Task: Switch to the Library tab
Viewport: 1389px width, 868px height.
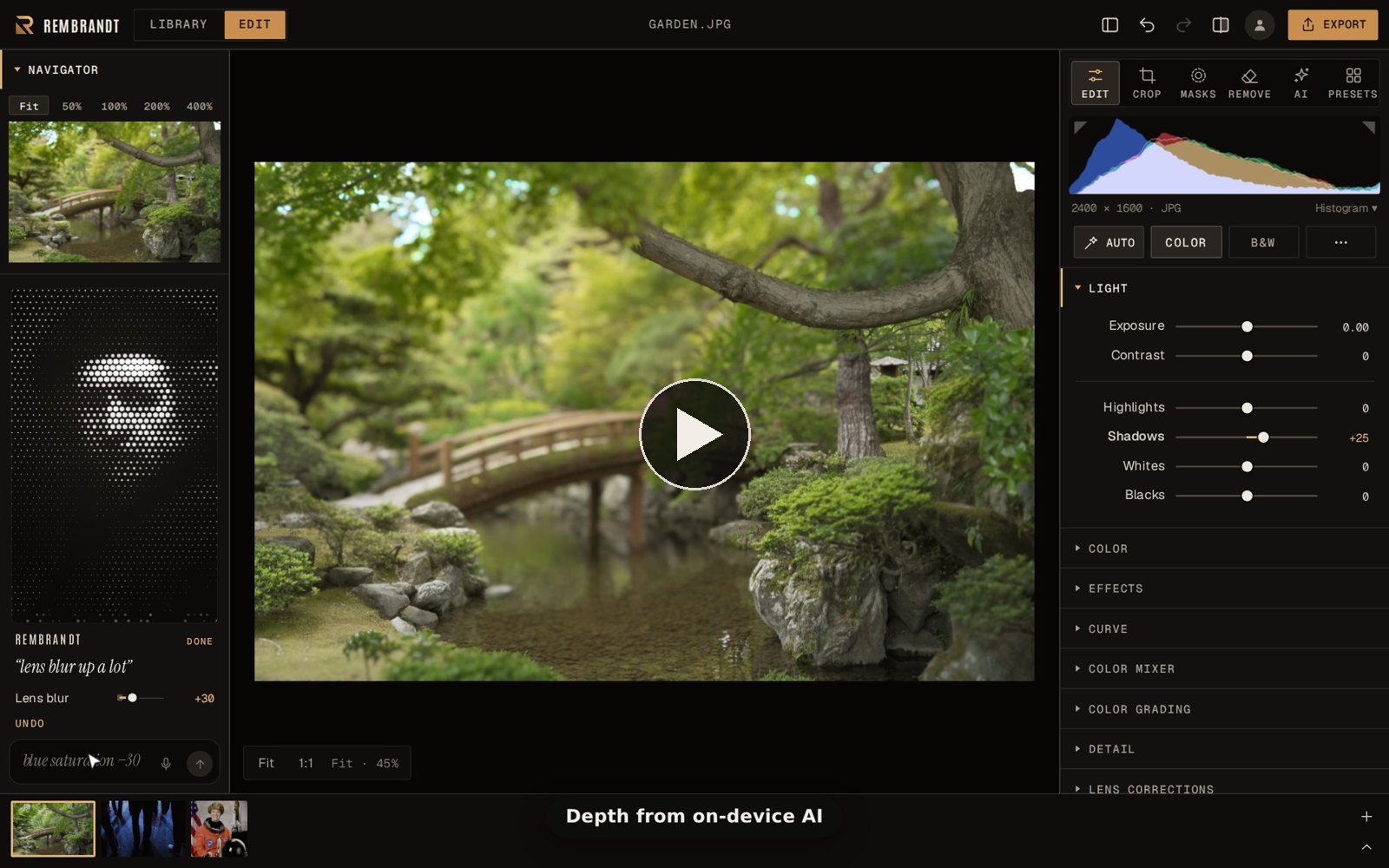Action: (179, 24)
